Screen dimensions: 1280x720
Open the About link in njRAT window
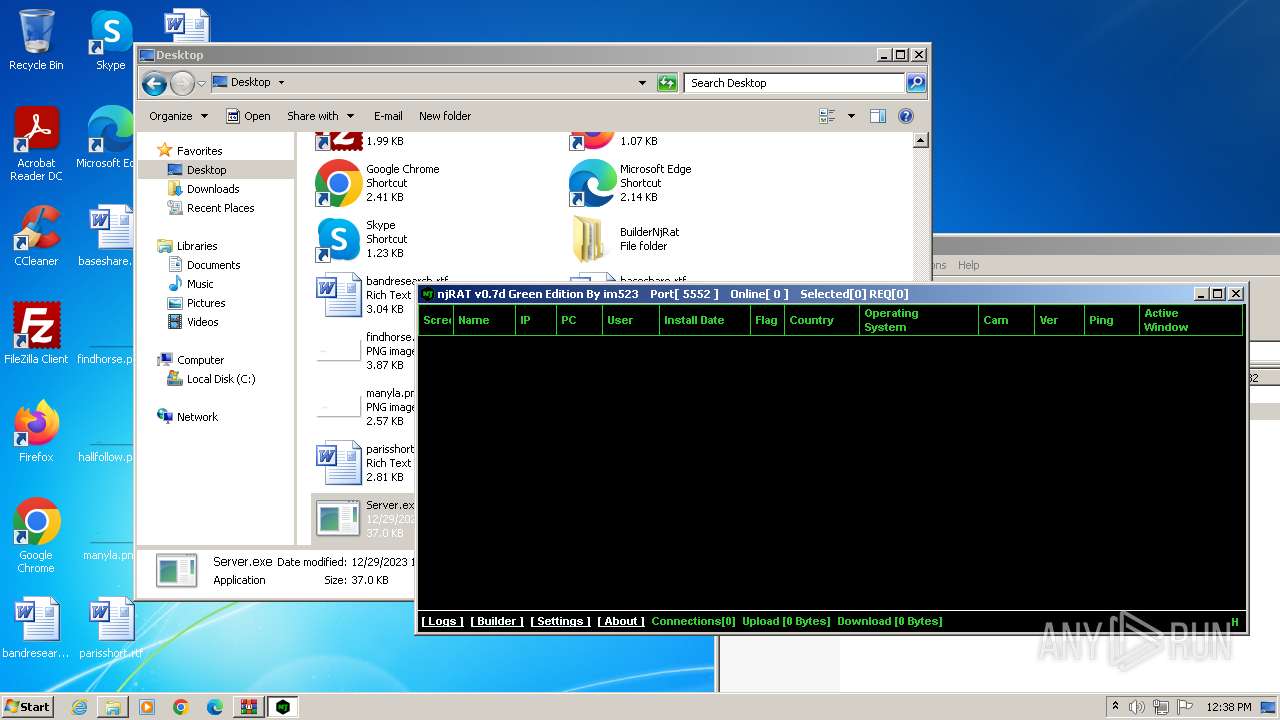[620, 622]
